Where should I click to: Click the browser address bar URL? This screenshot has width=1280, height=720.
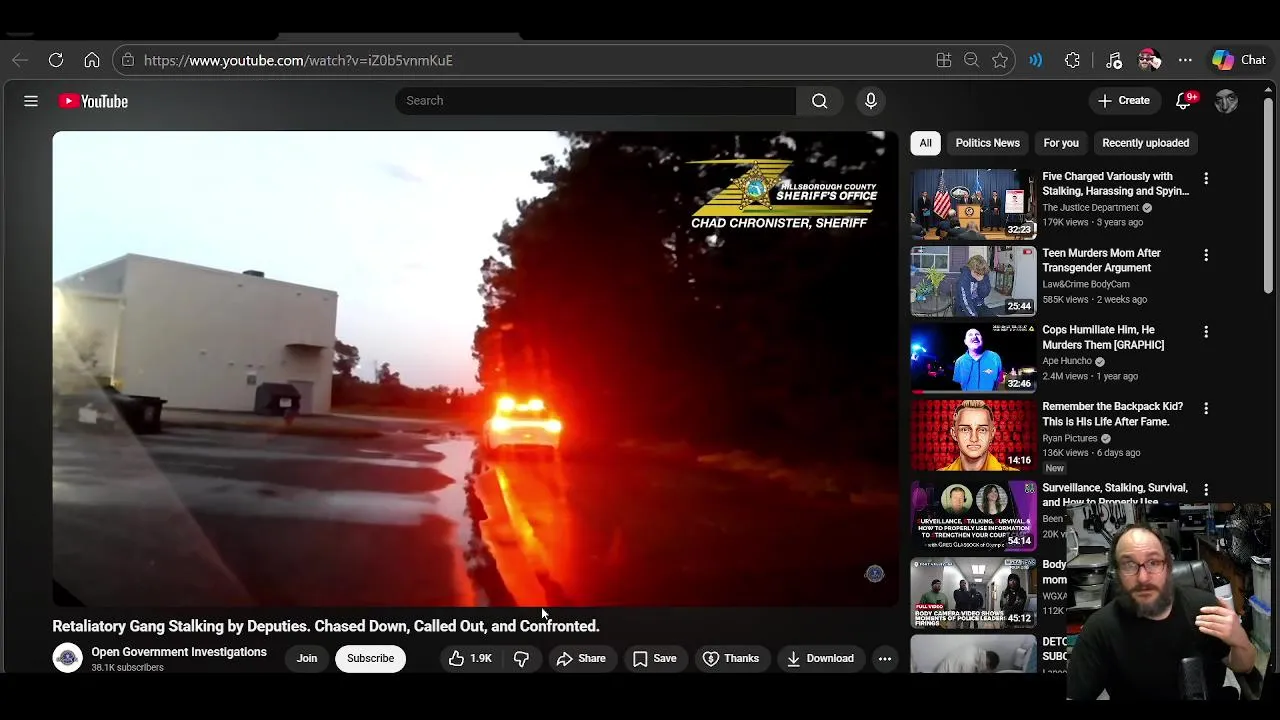pos(298,60)
